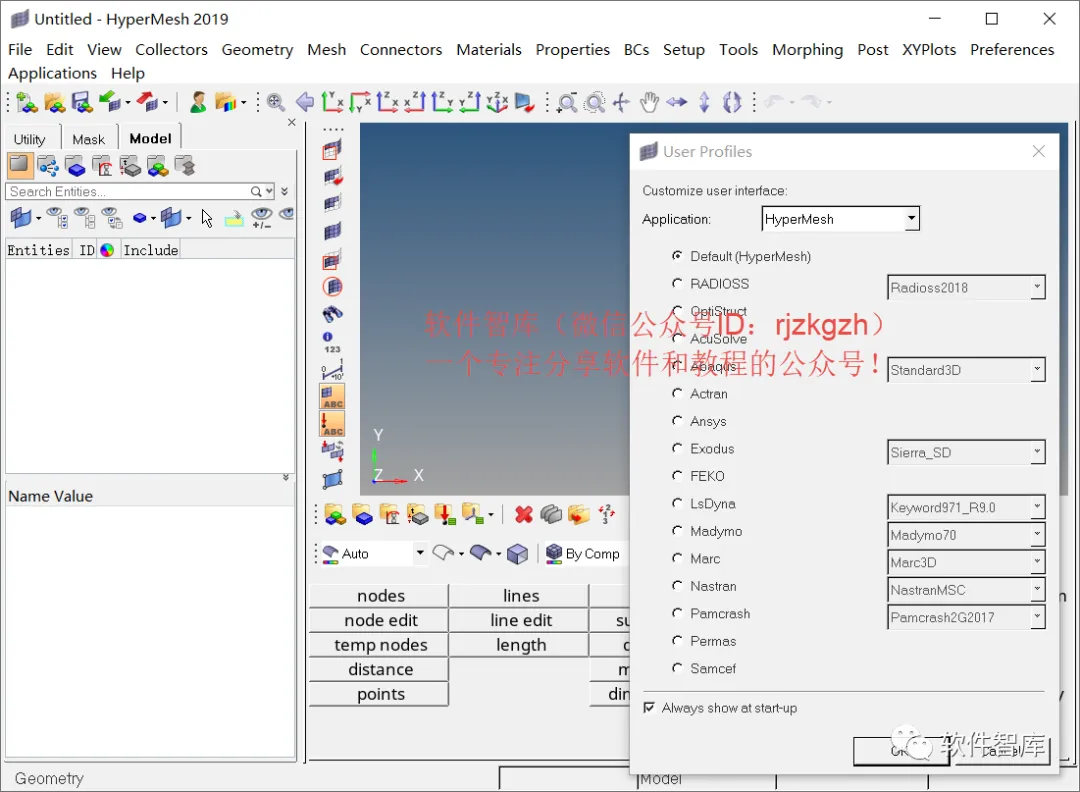Click the Load Collectors folder icon

(446, 514)
